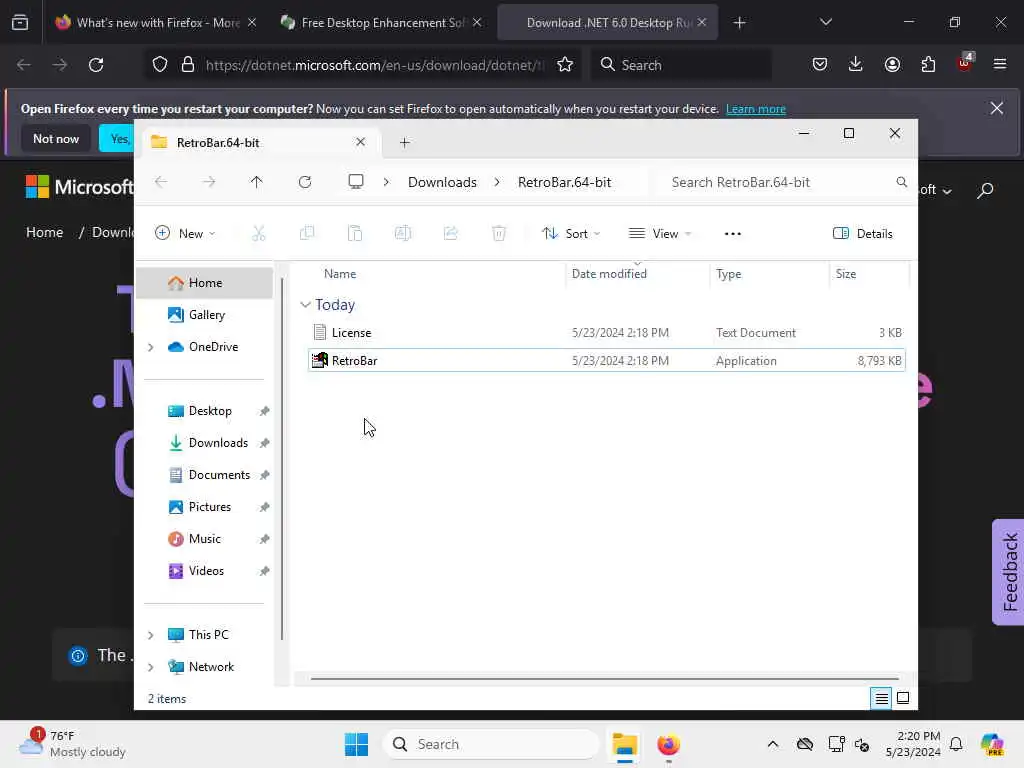This screenshot has height=768, width=1024.
Task: Select the RetroBar application file
Action: [x=606, y=360]
